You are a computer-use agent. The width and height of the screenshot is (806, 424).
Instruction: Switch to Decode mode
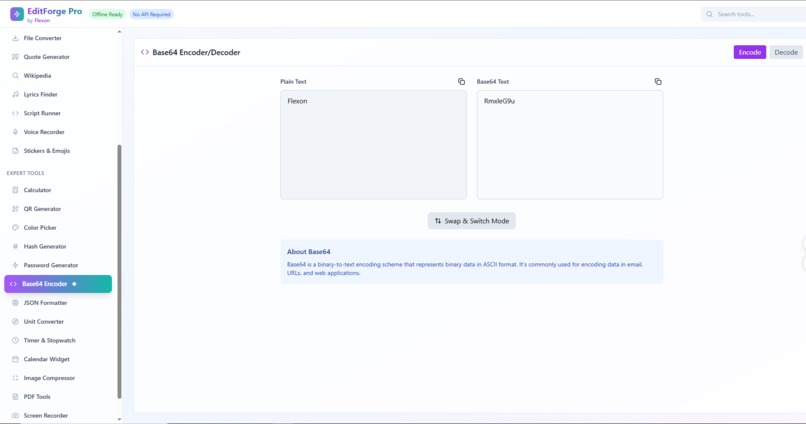pyautogui.click(x=786, y=52)
